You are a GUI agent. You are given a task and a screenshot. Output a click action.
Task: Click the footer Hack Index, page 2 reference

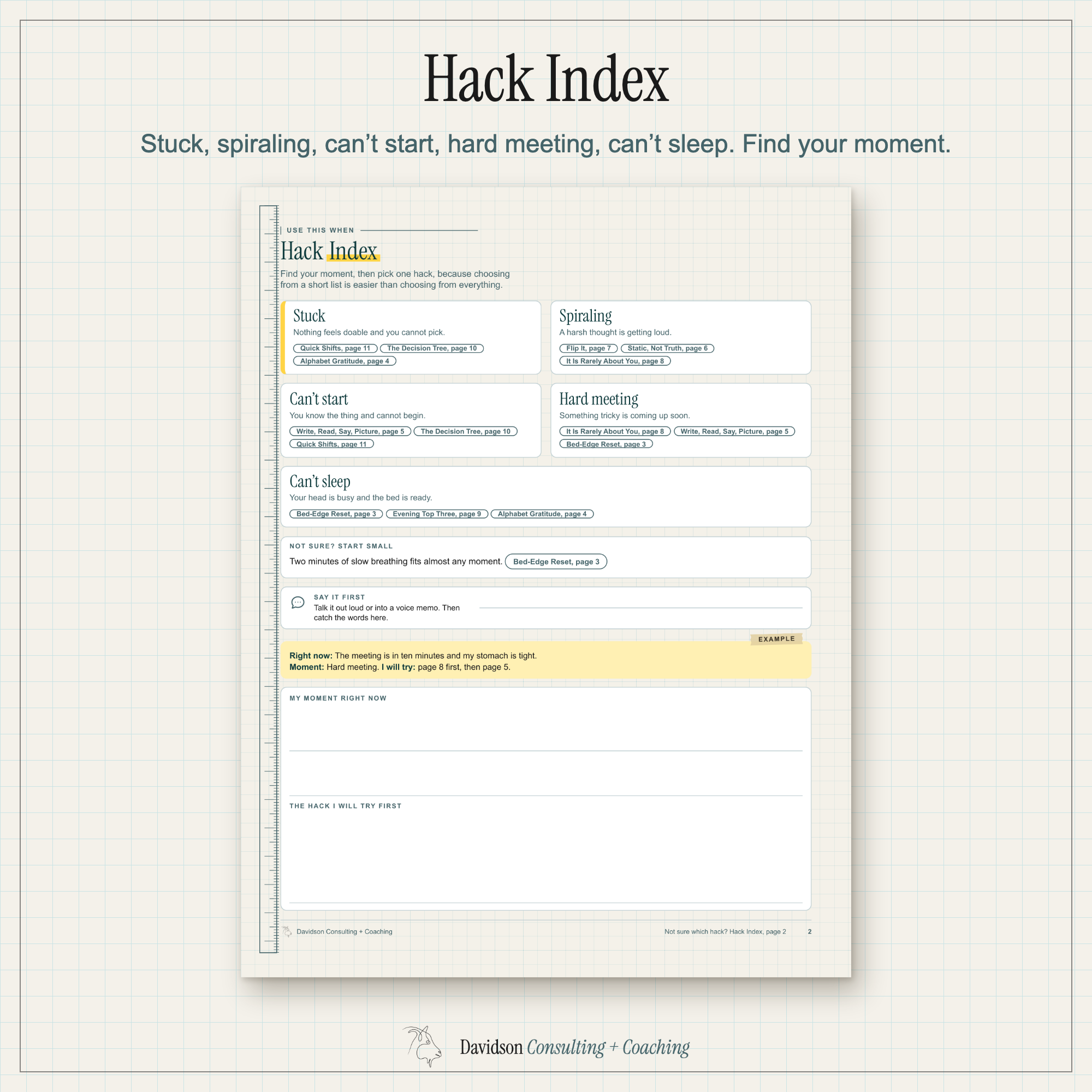click(x=725, y=931)
